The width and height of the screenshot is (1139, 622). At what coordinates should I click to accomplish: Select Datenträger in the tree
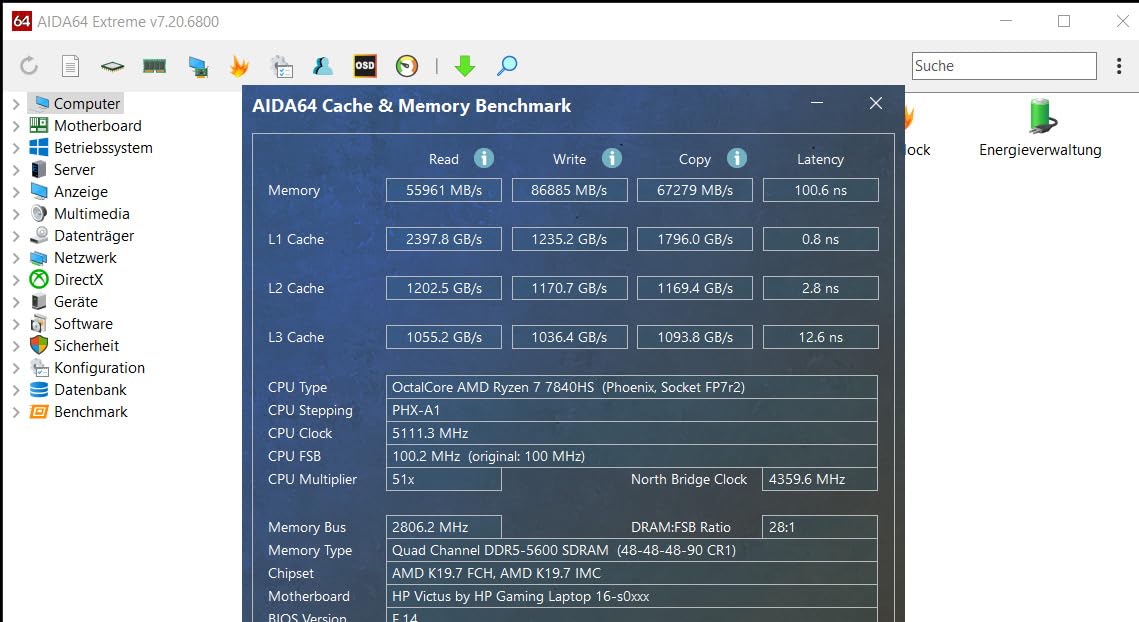pyautogui.click(x=94, y=235)
